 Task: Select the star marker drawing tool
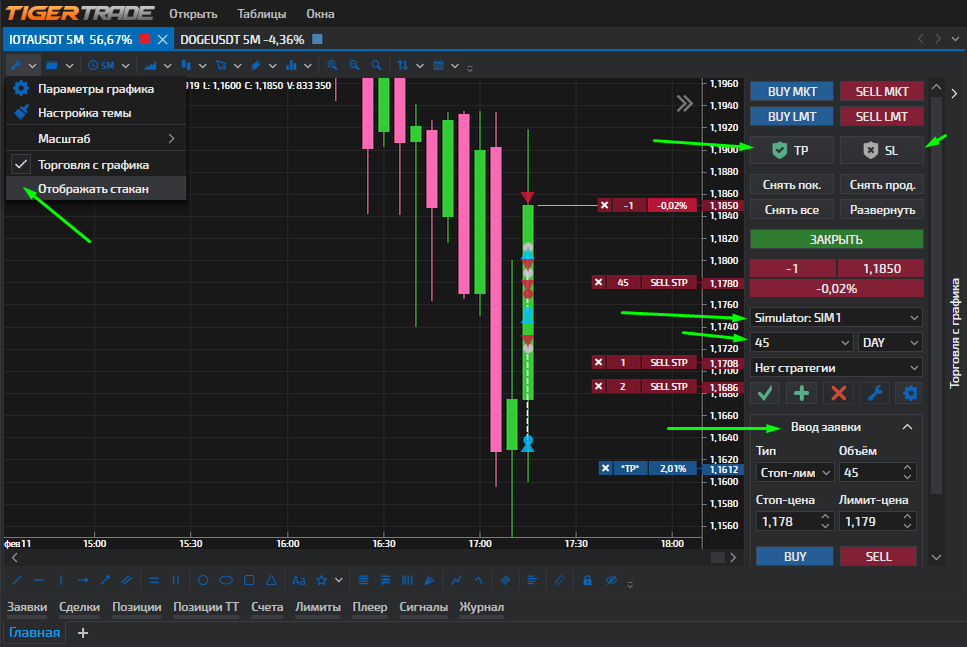pos(321,580)
